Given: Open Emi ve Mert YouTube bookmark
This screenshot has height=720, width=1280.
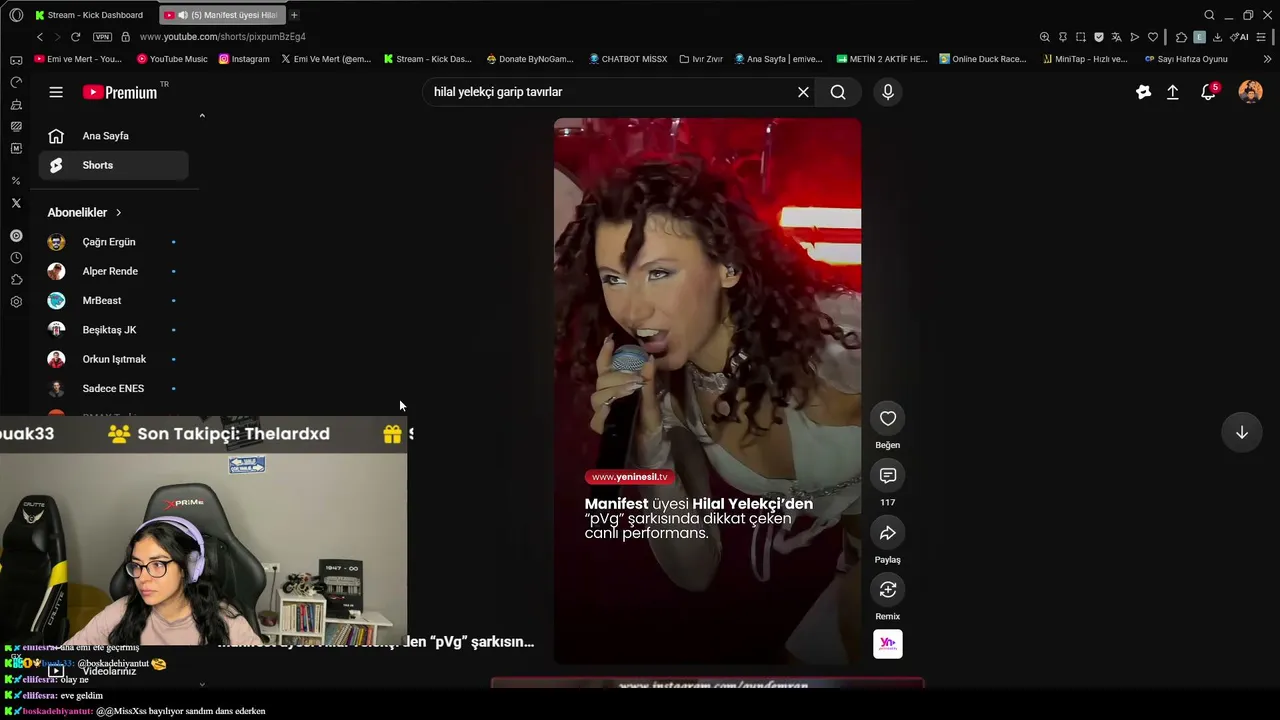Looking at the screenshot, I should click(x=78, y=59).
